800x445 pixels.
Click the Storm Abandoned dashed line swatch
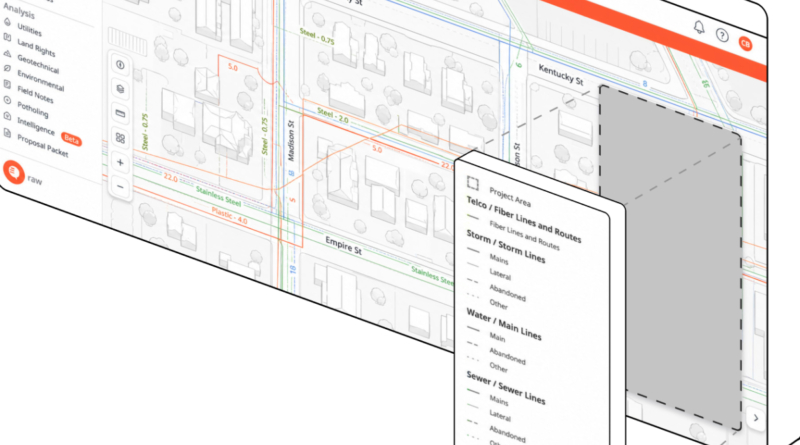473,280
